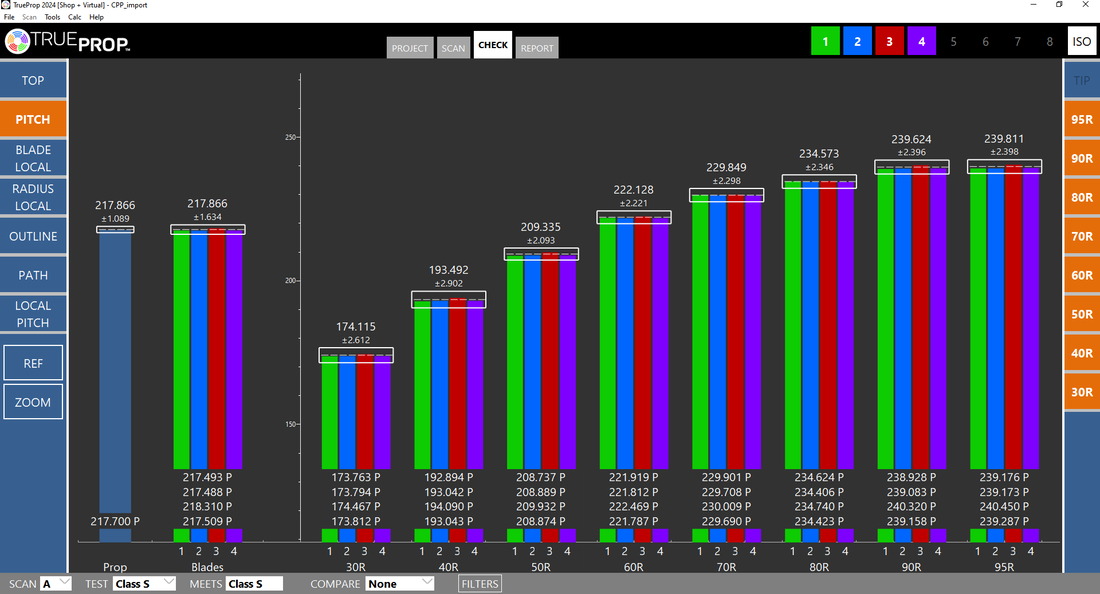Click the REF button
Viewport: 1100px width, 594px height.
33,363
